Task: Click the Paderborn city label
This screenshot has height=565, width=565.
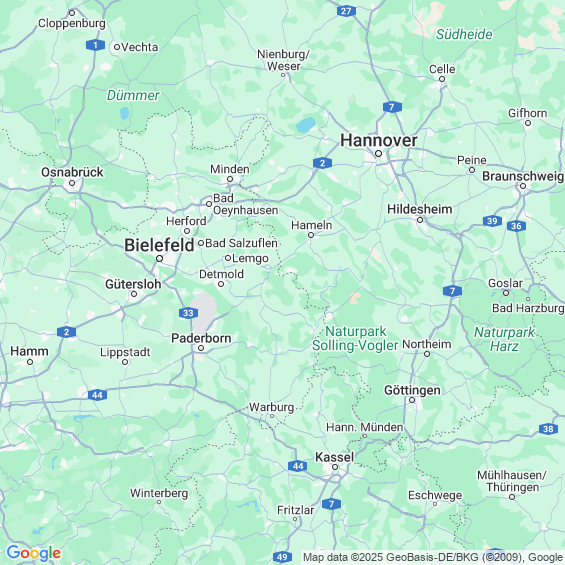Action: point(201,338)
